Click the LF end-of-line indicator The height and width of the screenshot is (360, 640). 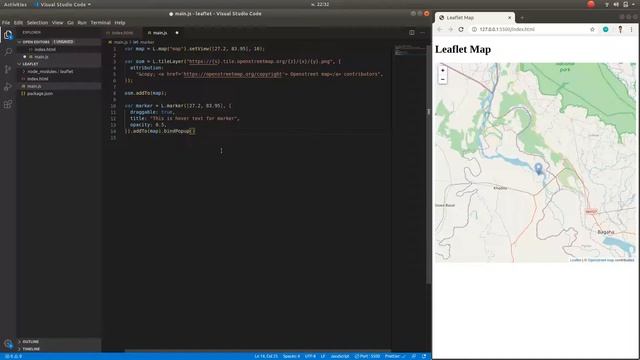323,356
